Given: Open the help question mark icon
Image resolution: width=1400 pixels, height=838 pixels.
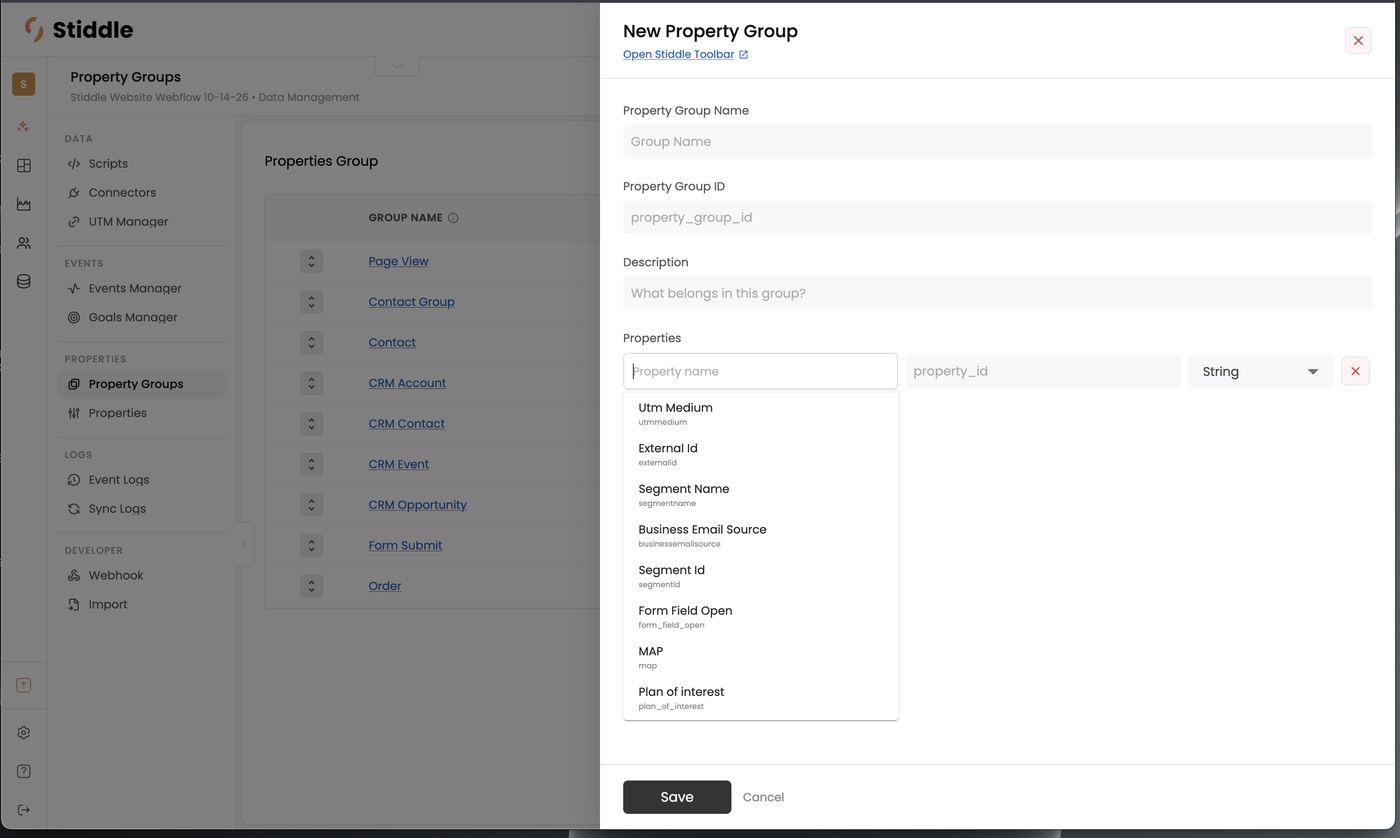Looking at the screenshot, I should click(23, 771).
